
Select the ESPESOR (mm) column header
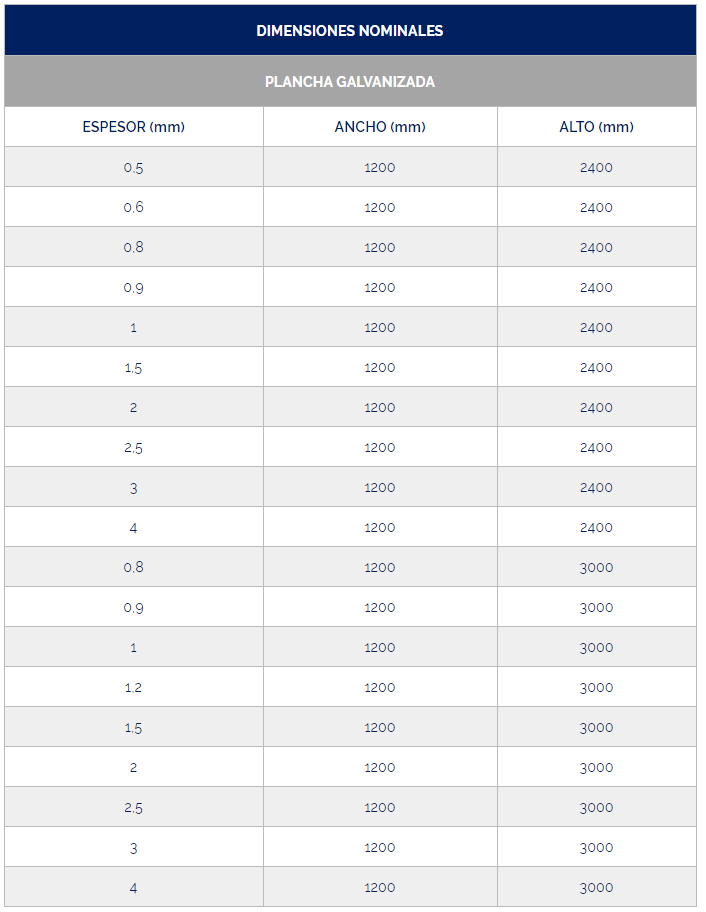[x=134, y=127]
